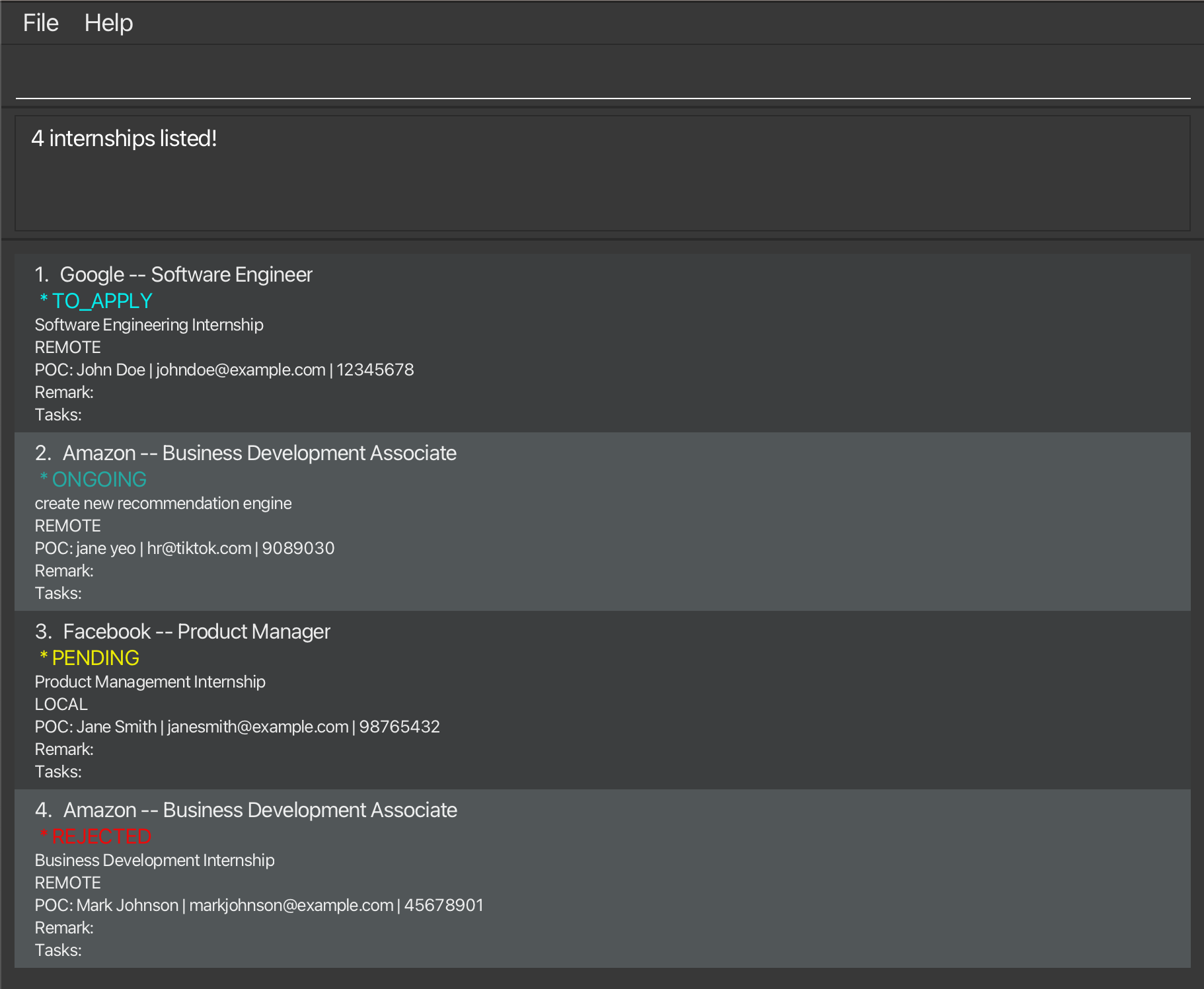
Task: Open the Help menu
Action: (x=108, y=23)
